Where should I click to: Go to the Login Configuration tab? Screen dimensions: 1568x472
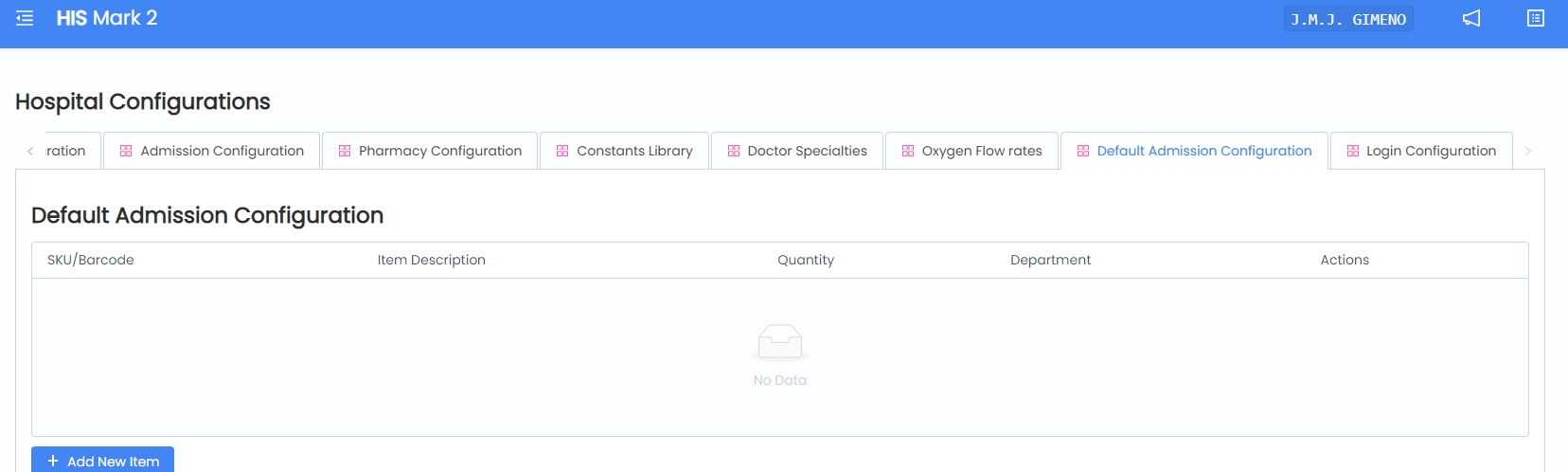point(1431,151)
